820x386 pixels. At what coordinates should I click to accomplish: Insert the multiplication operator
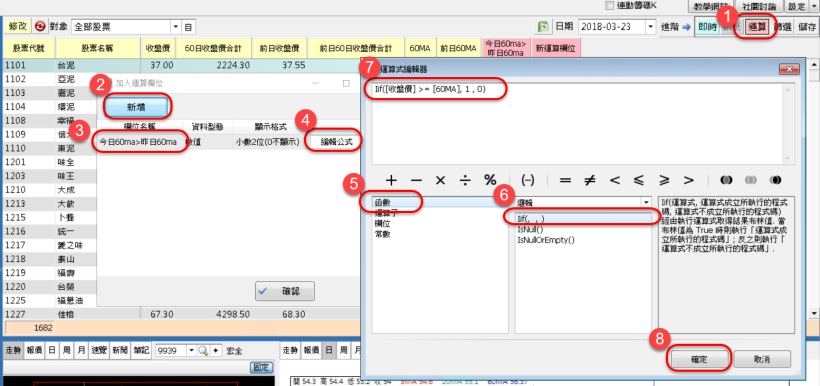(x=440, y=180)
